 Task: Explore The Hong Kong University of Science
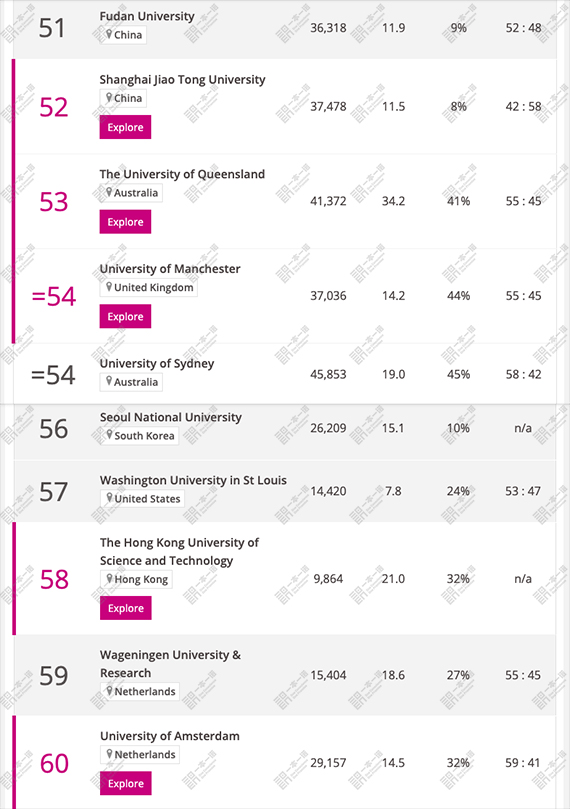126,608
